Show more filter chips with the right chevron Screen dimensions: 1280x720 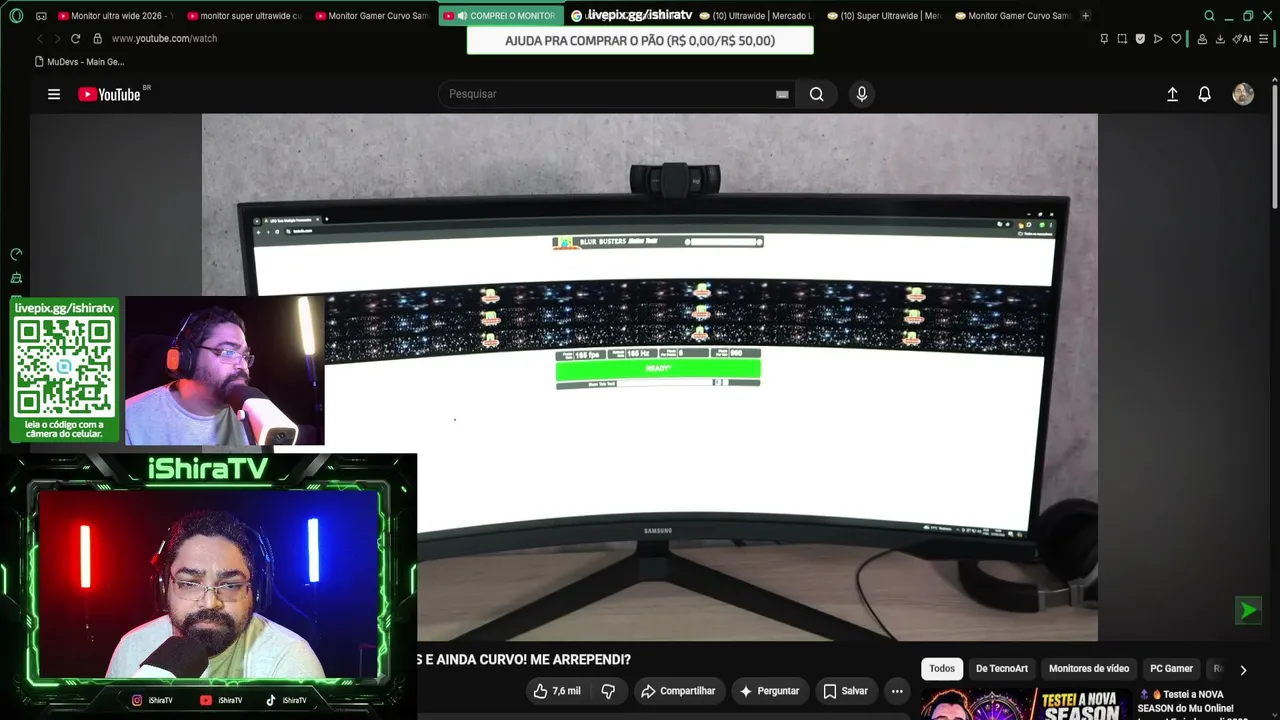pyautogui.click(x=1243, y=670)
